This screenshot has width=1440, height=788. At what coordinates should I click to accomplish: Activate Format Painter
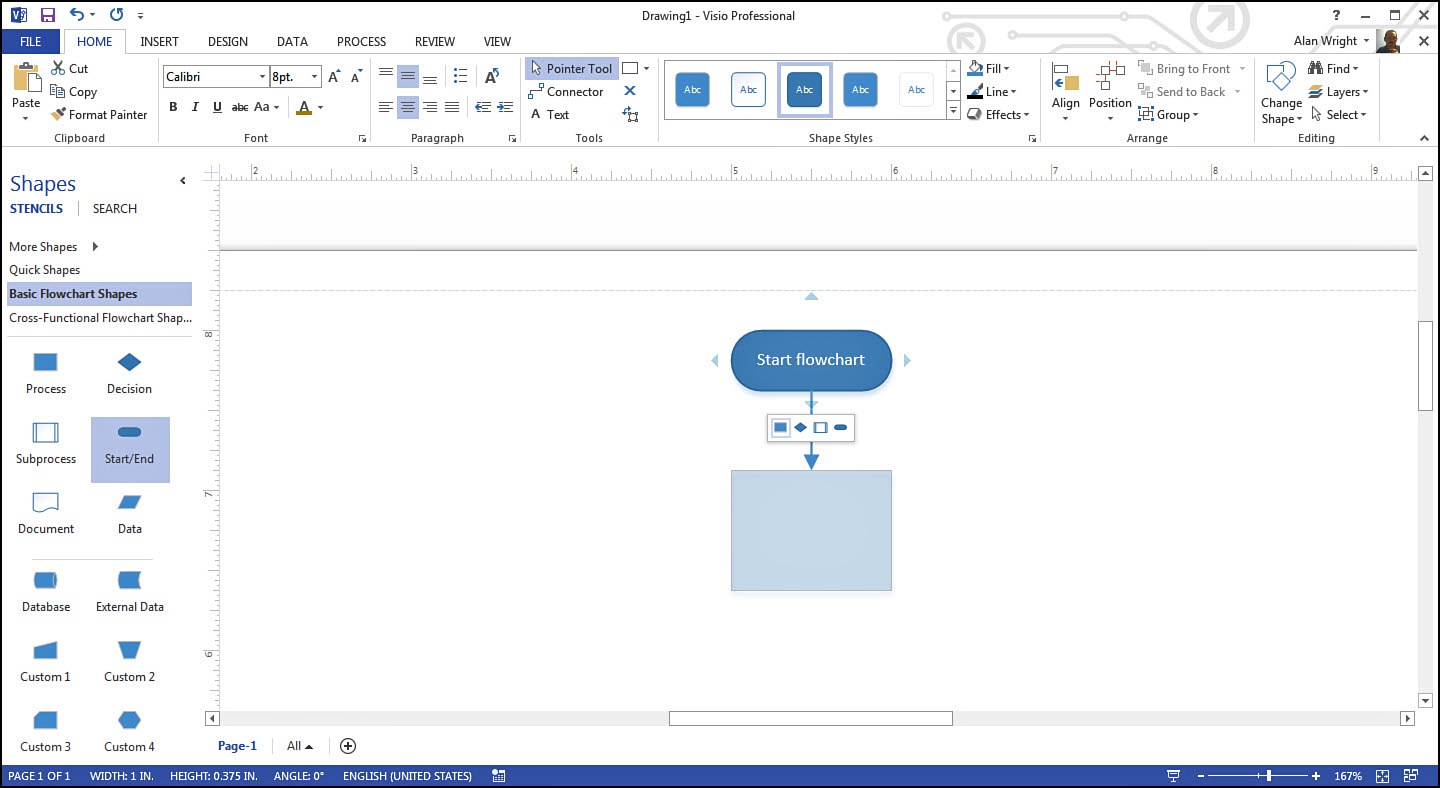click(99, 114)
